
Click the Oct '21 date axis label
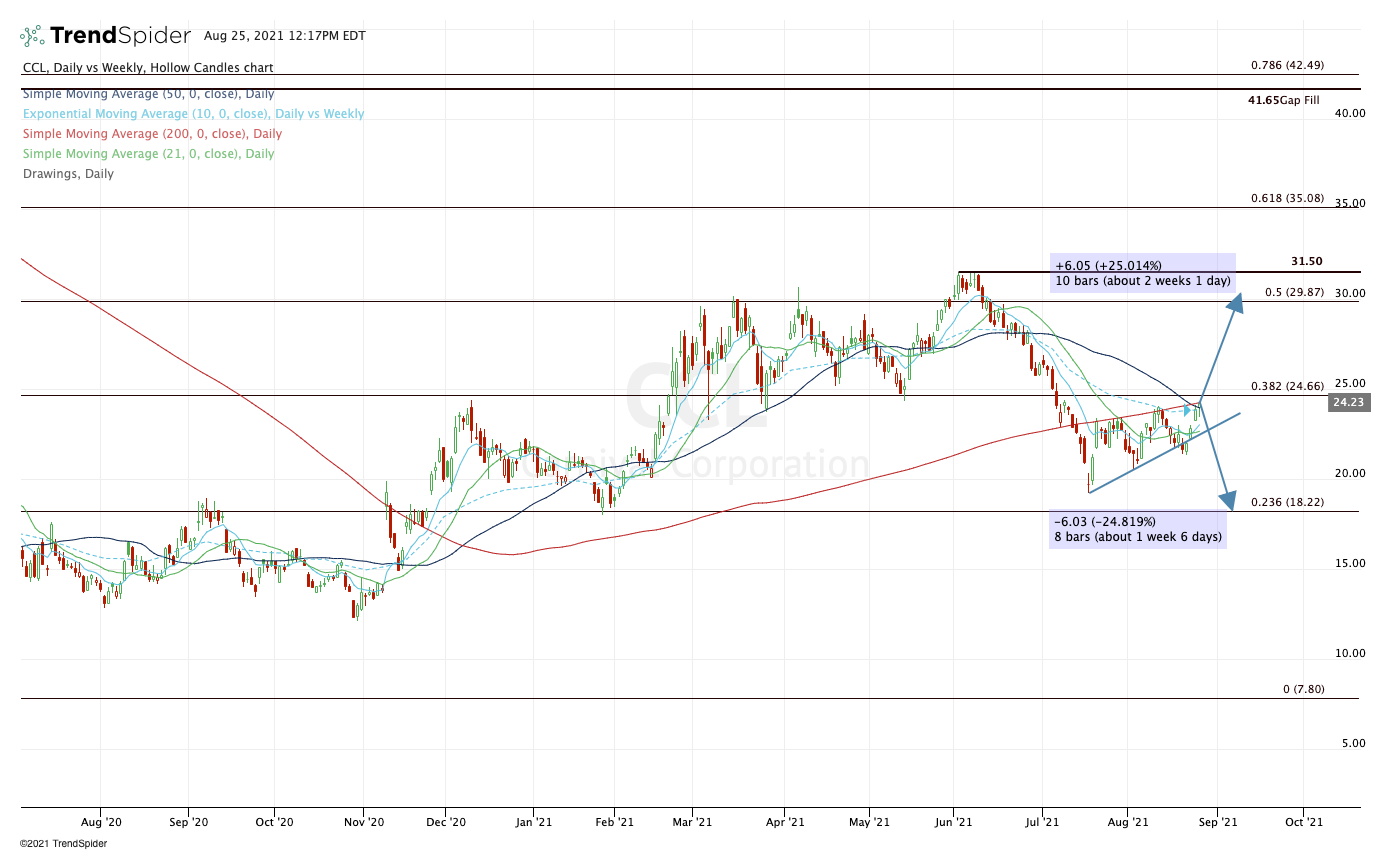click(1303, 822)
